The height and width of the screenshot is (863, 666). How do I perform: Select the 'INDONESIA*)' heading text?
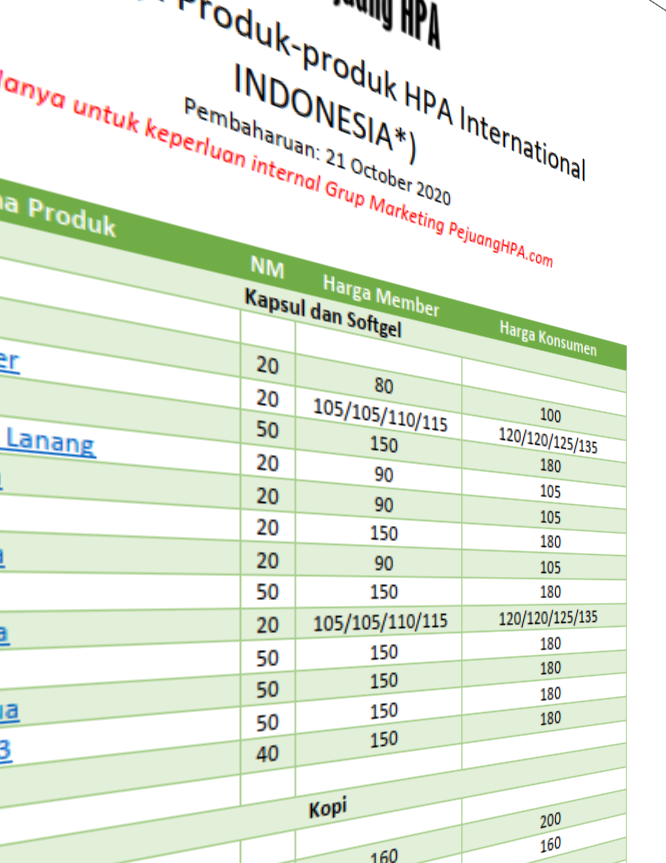[326, 114]
